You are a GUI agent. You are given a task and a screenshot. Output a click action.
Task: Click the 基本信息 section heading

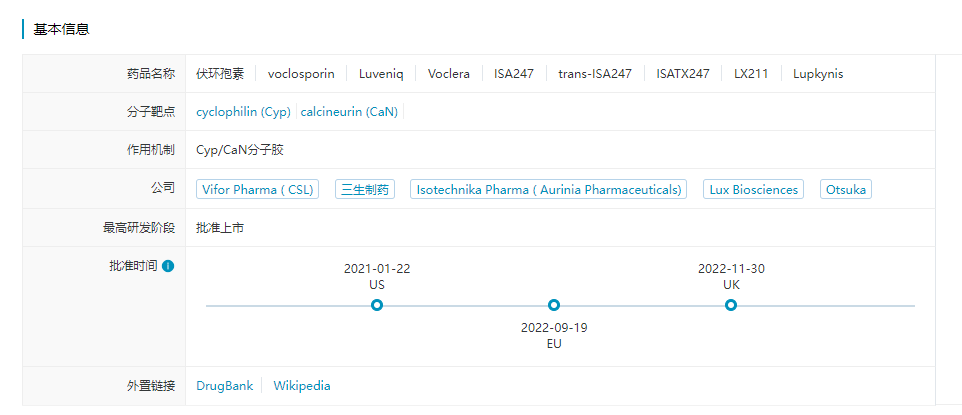pyautogui.click(x=62, y=29)
